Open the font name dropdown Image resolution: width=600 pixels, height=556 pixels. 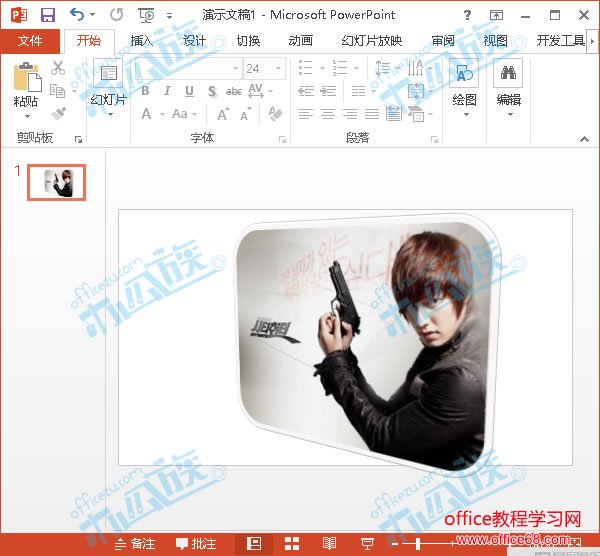(236, 68)
